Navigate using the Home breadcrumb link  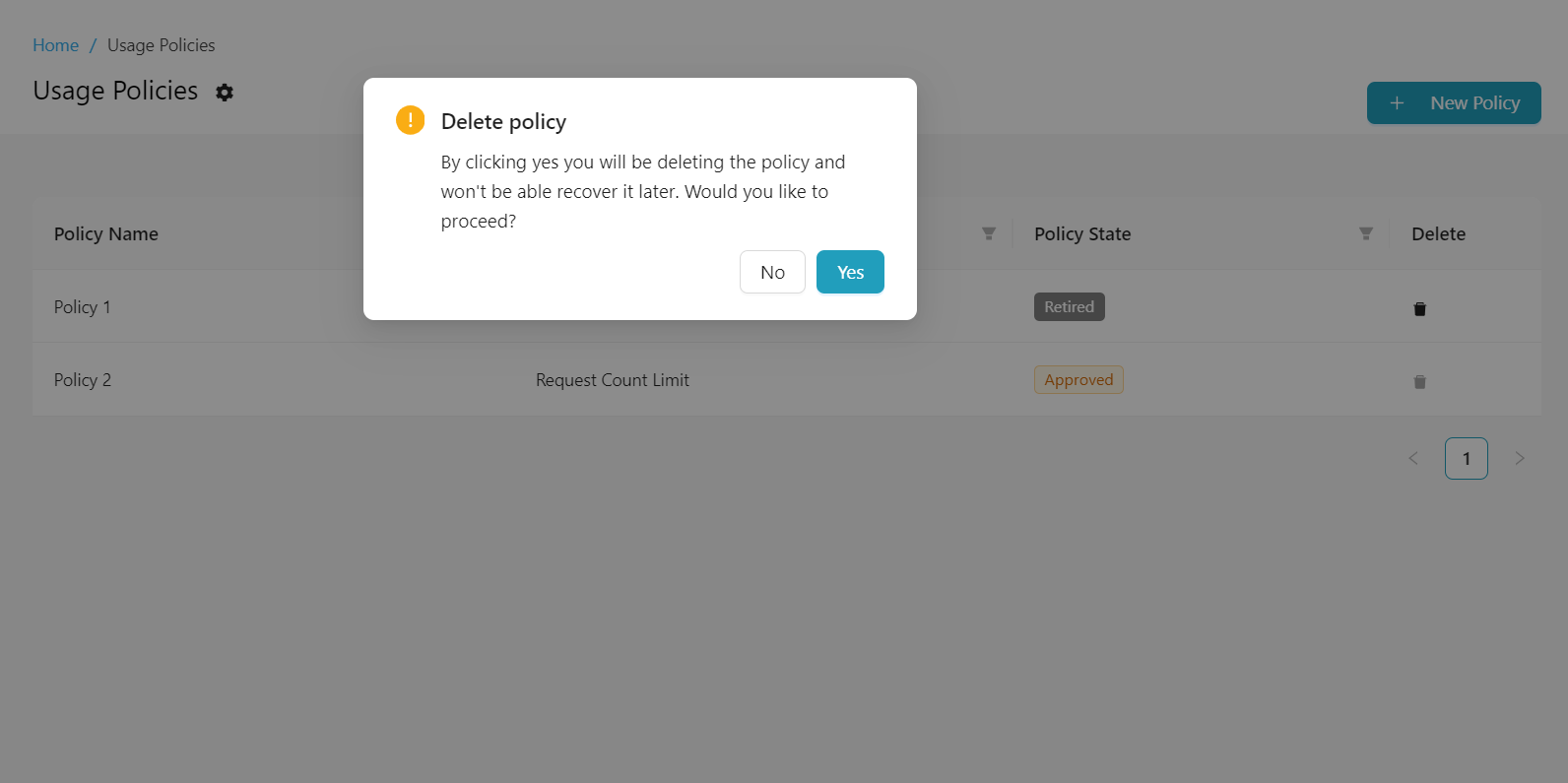pos(55,44)
